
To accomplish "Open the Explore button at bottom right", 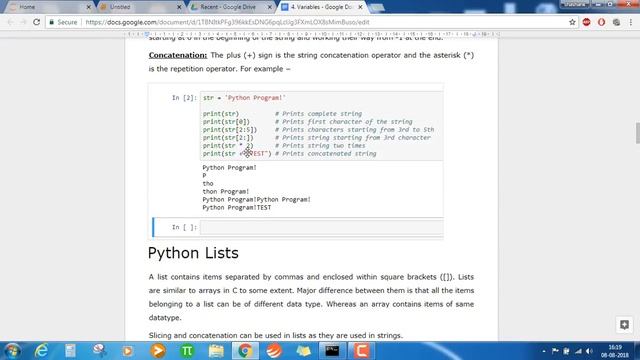I will coord(624,325).
